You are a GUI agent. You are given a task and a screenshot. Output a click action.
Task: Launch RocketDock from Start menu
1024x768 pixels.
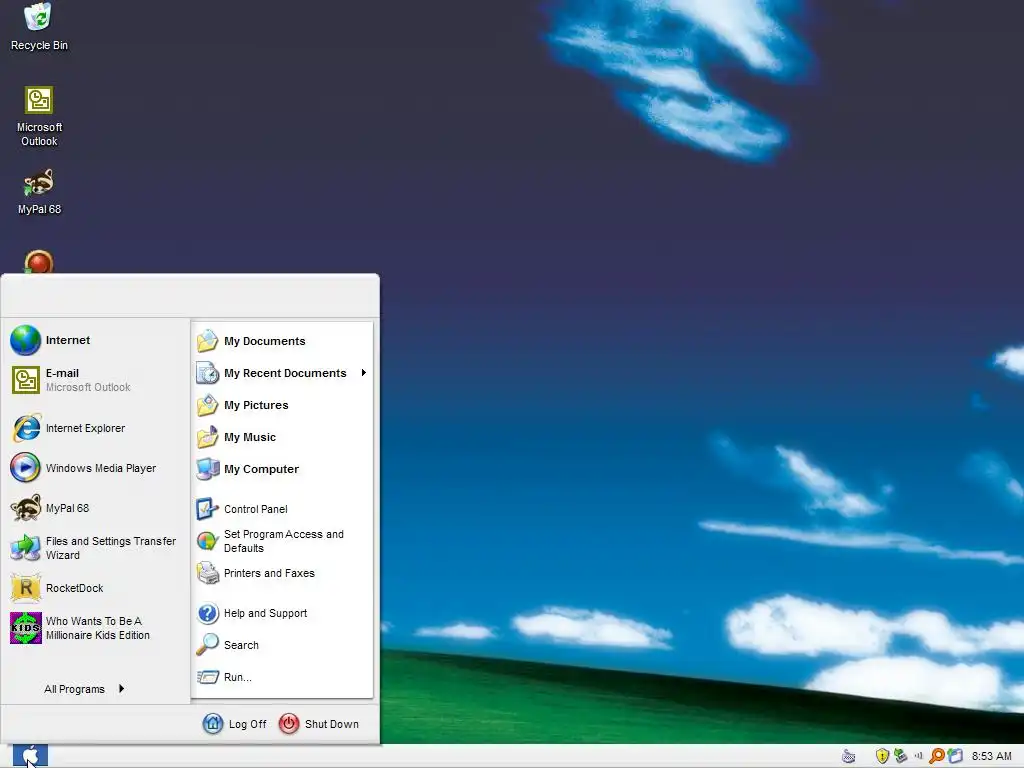98,588
